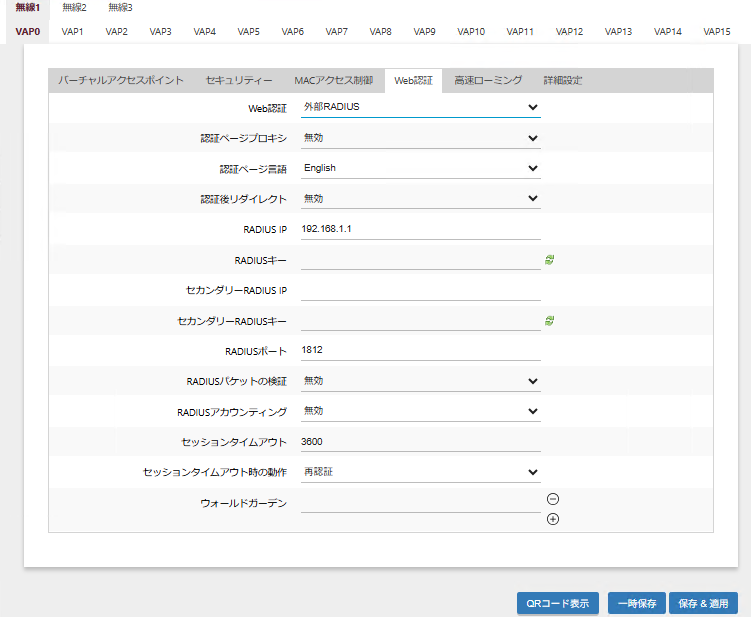Switch to the セキュリティー tab
The image size is (751, 617).
click(x=238, y=80)
